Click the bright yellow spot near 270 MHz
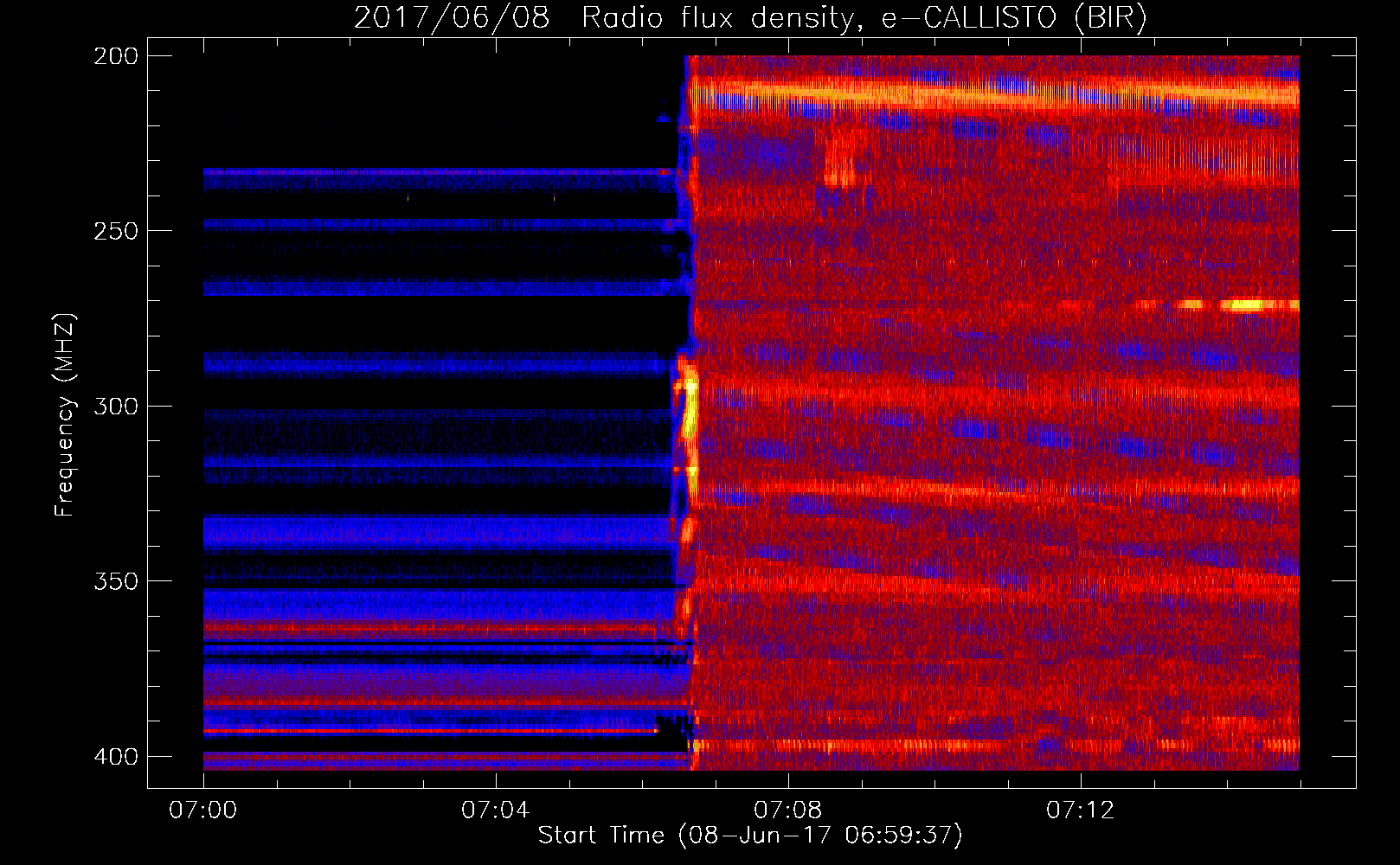 (x=1246, y=304)
